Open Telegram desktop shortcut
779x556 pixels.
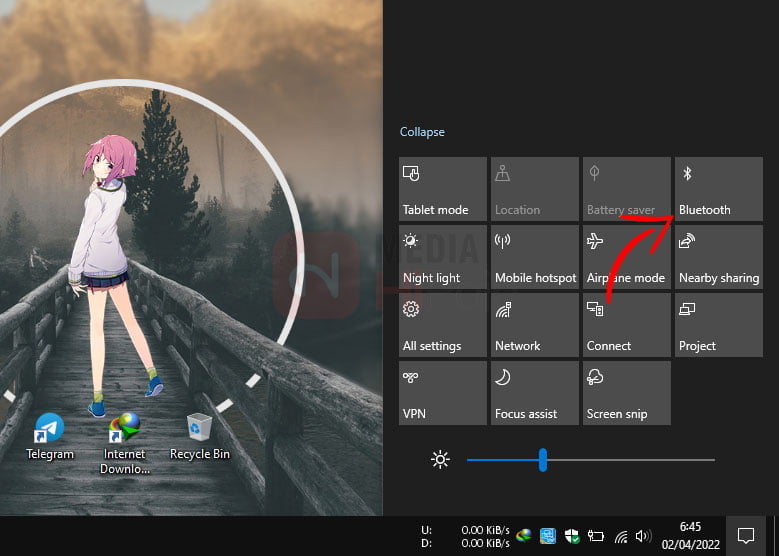50,437
